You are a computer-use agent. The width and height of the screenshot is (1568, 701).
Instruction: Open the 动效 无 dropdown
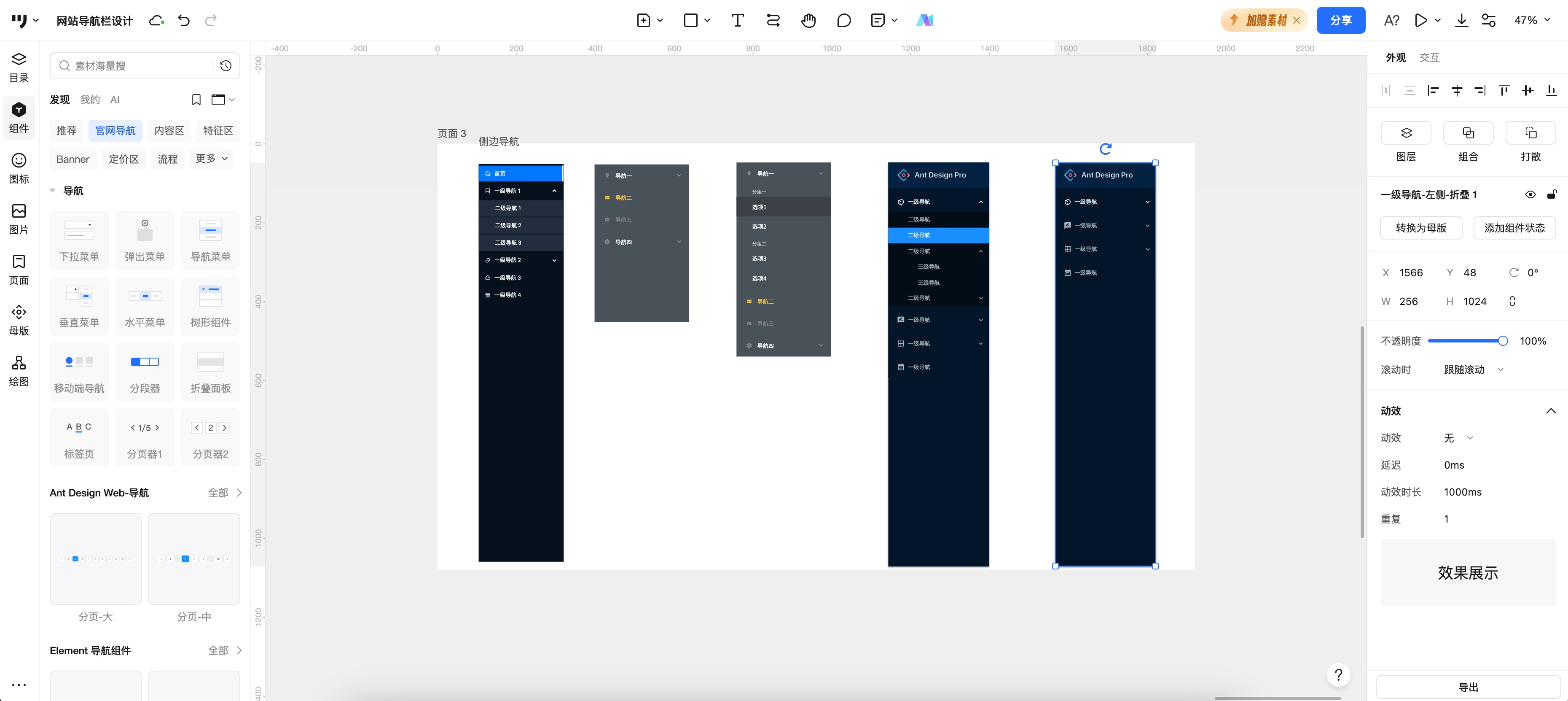1458,438
